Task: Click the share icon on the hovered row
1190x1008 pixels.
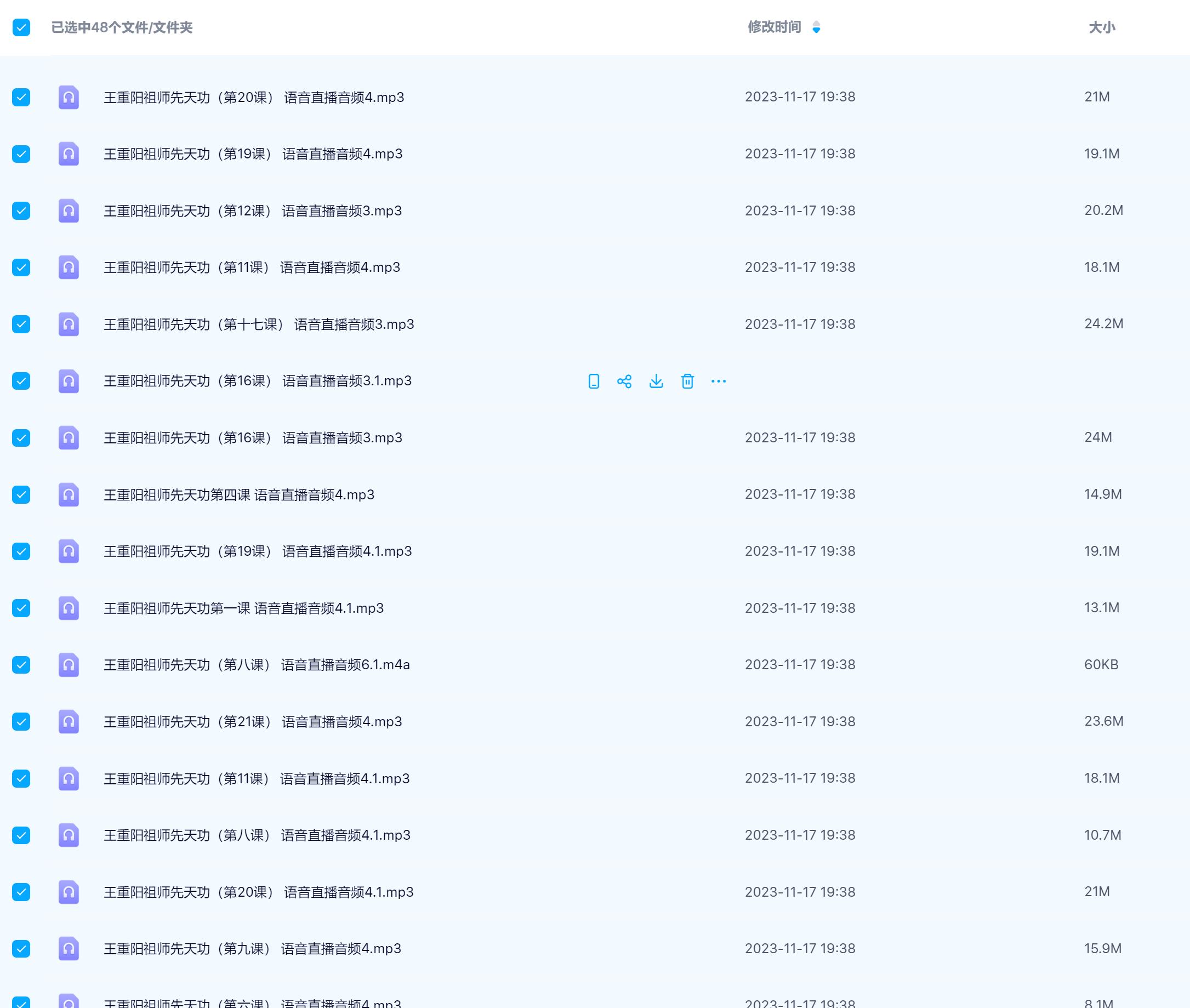Action: (624, 381)
